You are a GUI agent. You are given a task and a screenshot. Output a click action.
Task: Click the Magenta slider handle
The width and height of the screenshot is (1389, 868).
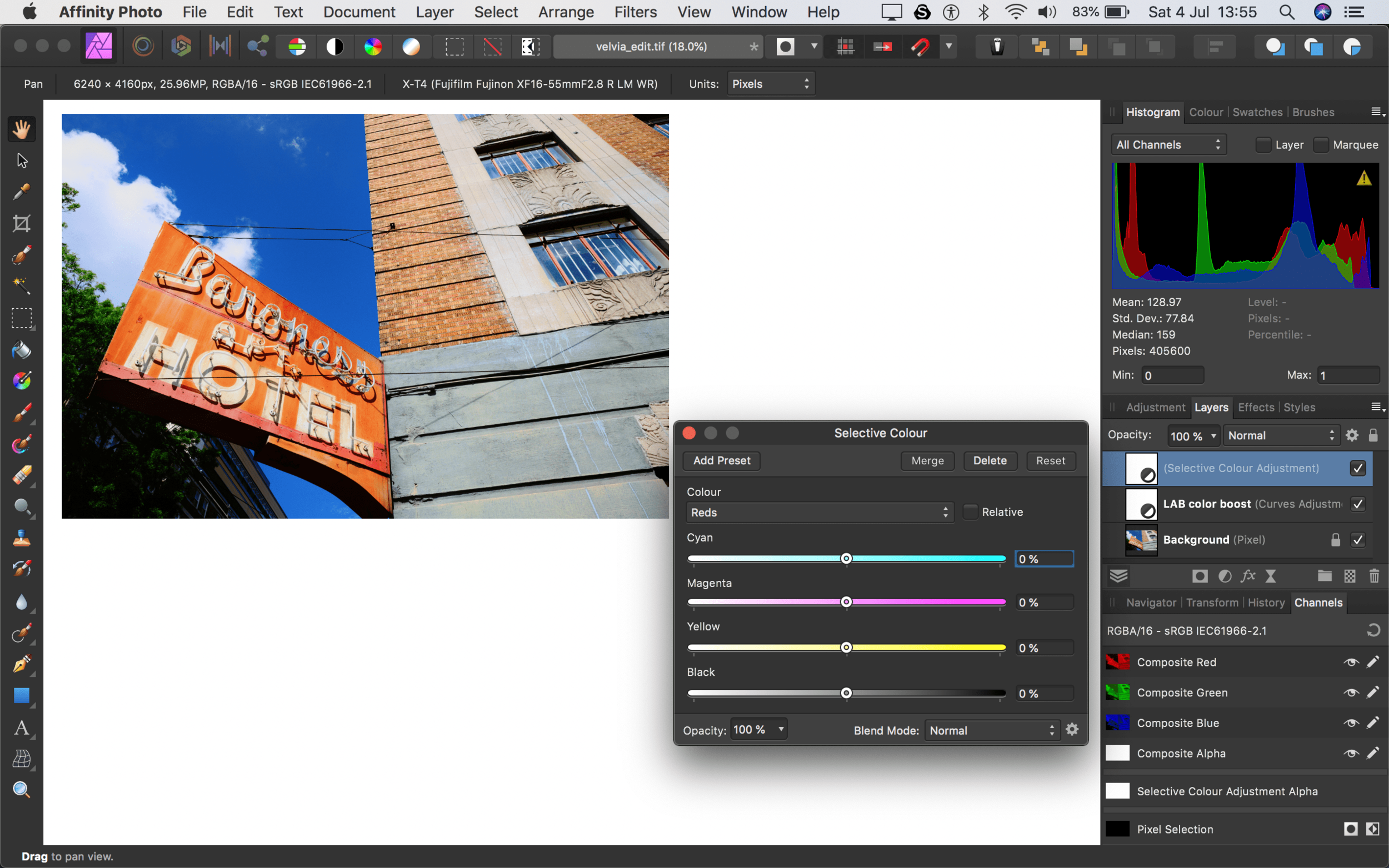click(846, 601)
